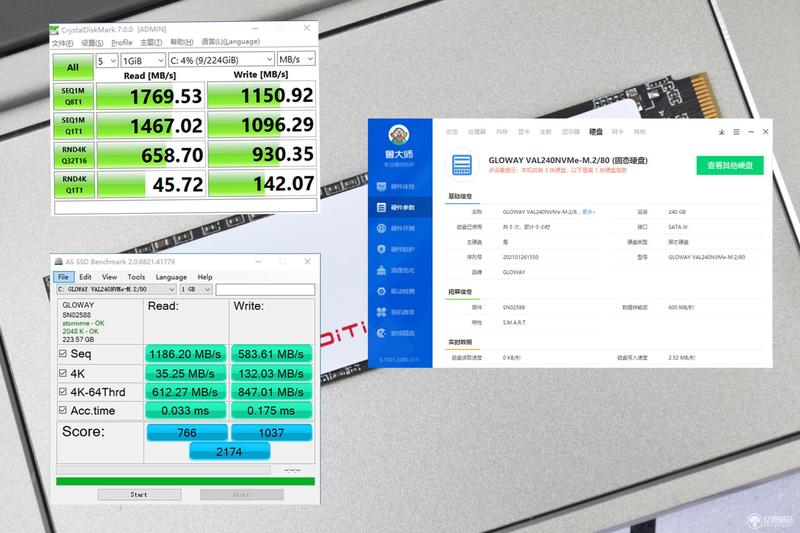Click the CrystalDiskMark app icon in its title bar
Image resolution: width=800 pixels, height=533 pixels.
click(55, 30)
